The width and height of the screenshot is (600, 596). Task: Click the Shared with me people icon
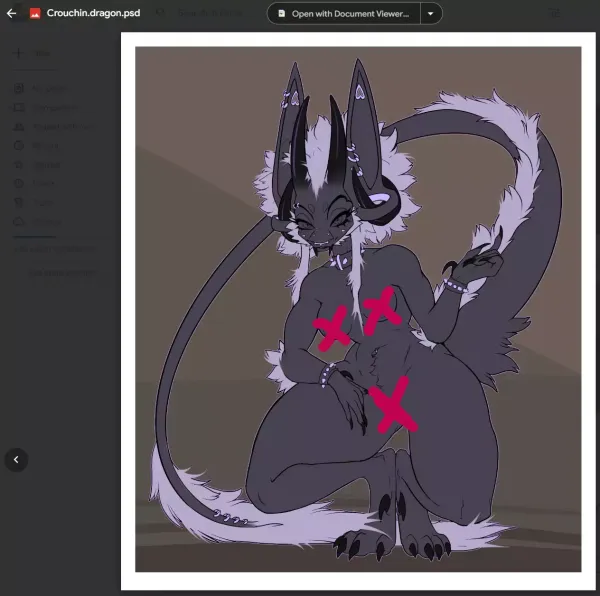coord(18,127)
